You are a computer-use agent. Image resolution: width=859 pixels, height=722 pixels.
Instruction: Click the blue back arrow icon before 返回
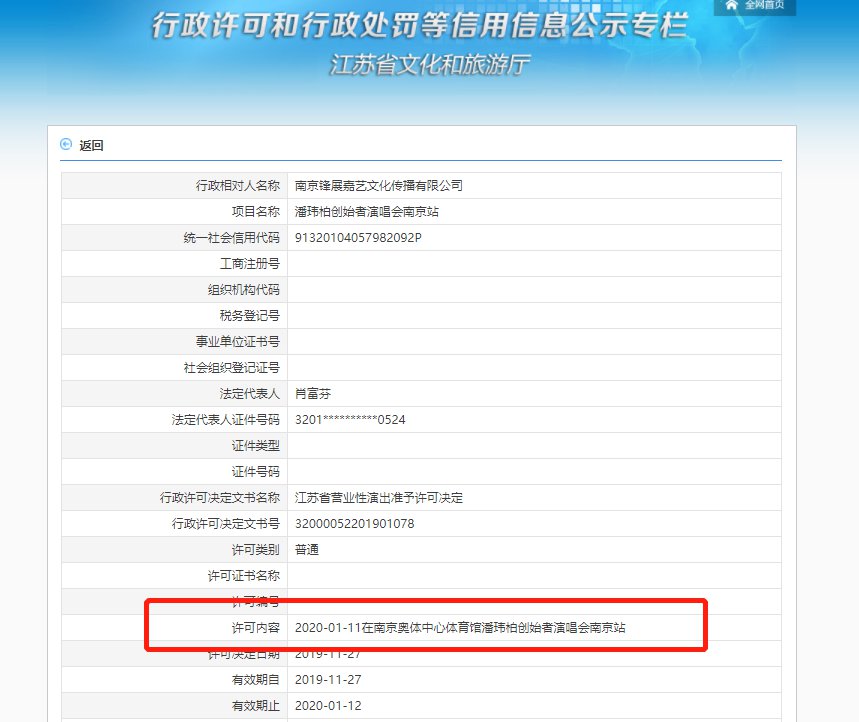point(66,144)
